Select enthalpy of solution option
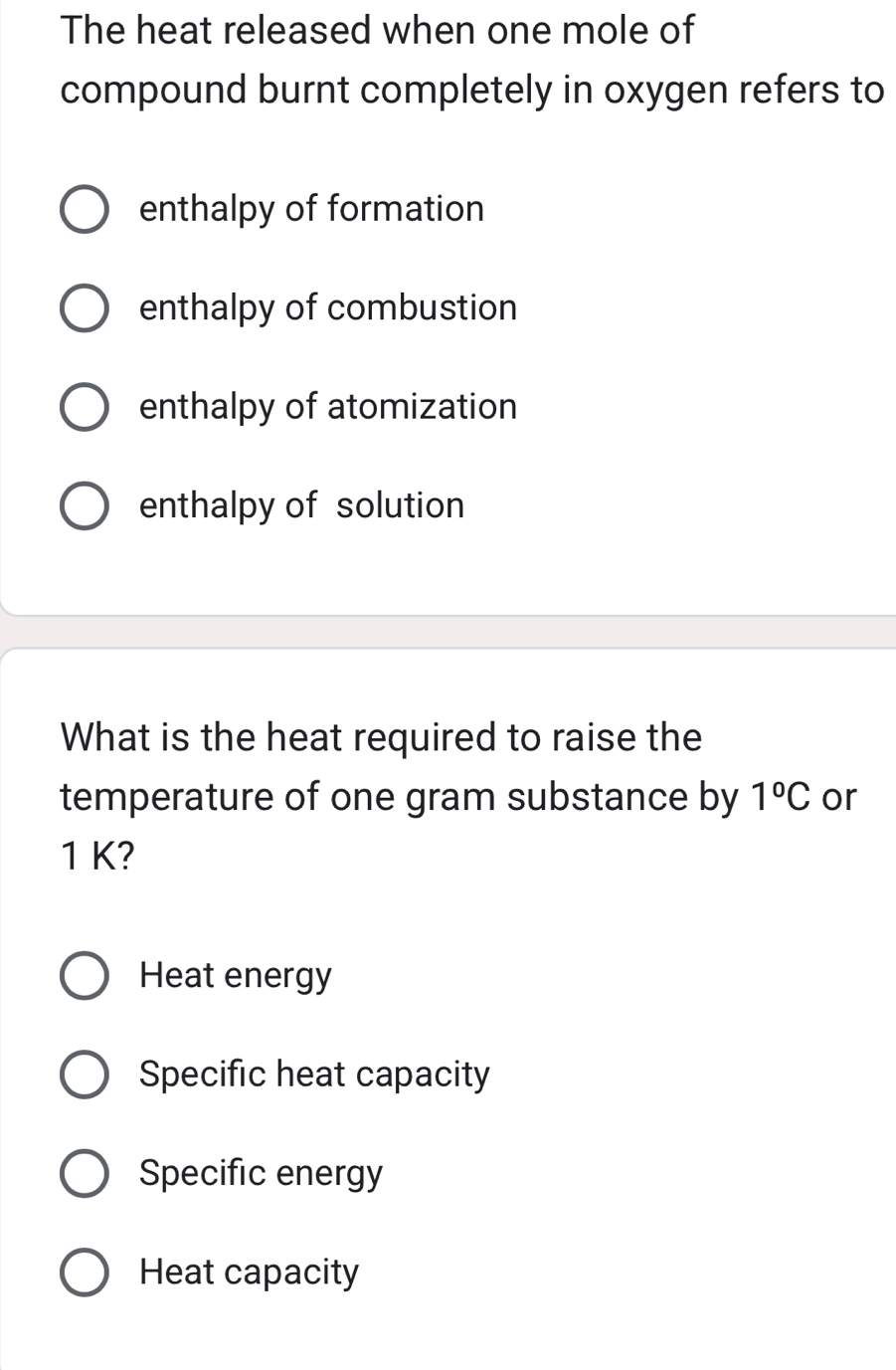 point(85,506)
